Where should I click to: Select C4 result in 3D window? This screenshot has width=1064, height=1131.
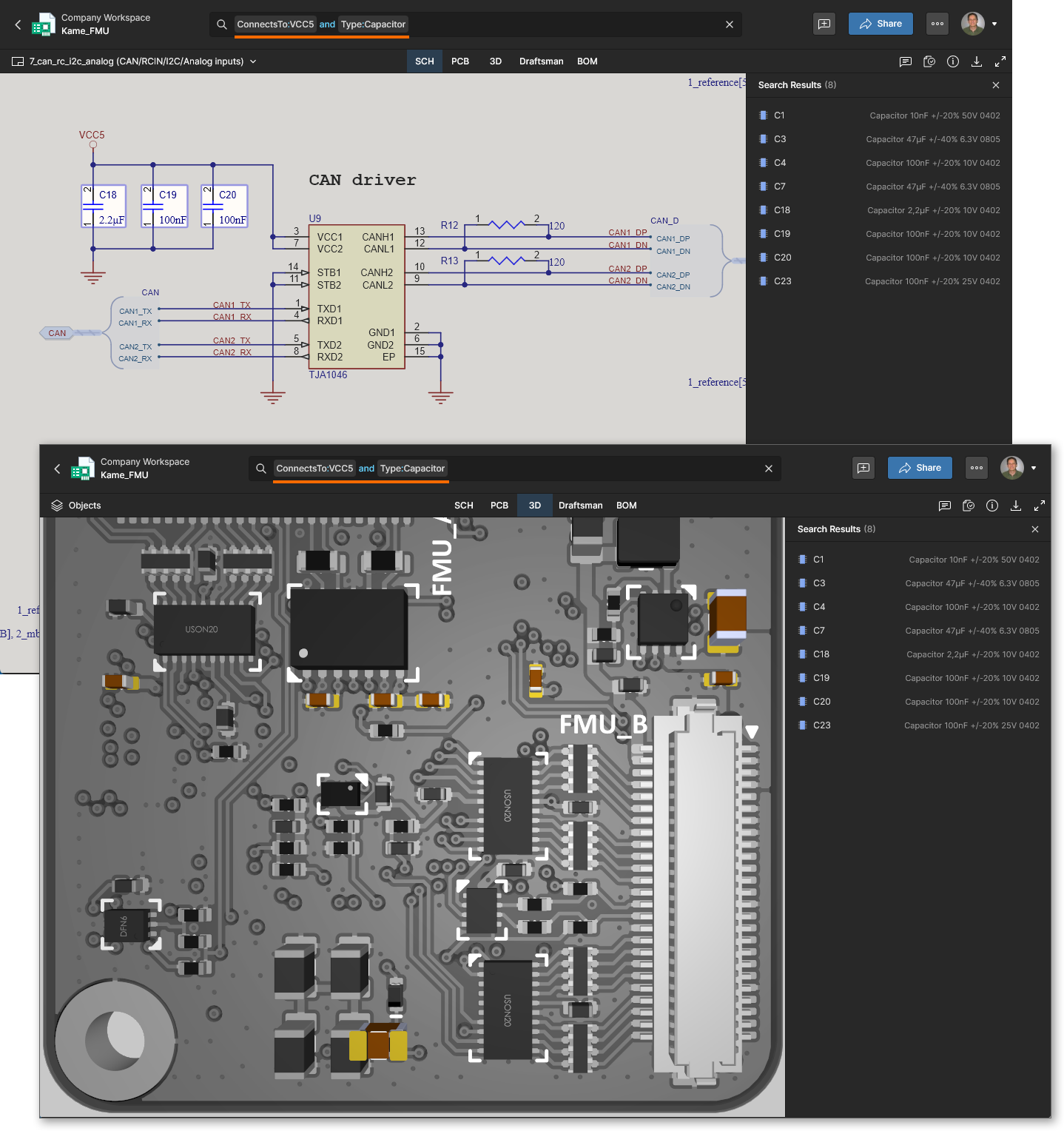pos(918,607)
